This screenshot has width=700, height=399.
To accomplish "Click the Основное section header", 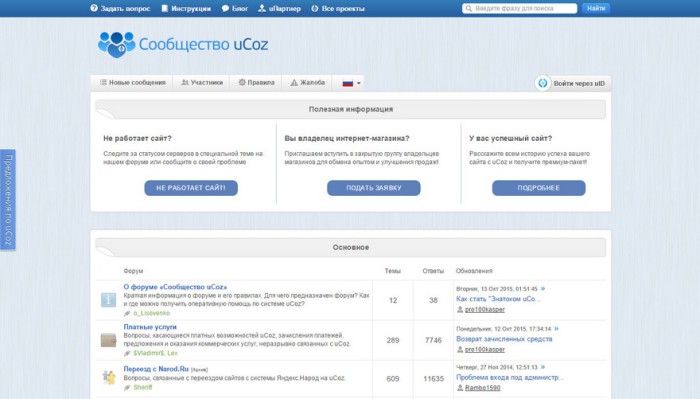I will (351, 247).
